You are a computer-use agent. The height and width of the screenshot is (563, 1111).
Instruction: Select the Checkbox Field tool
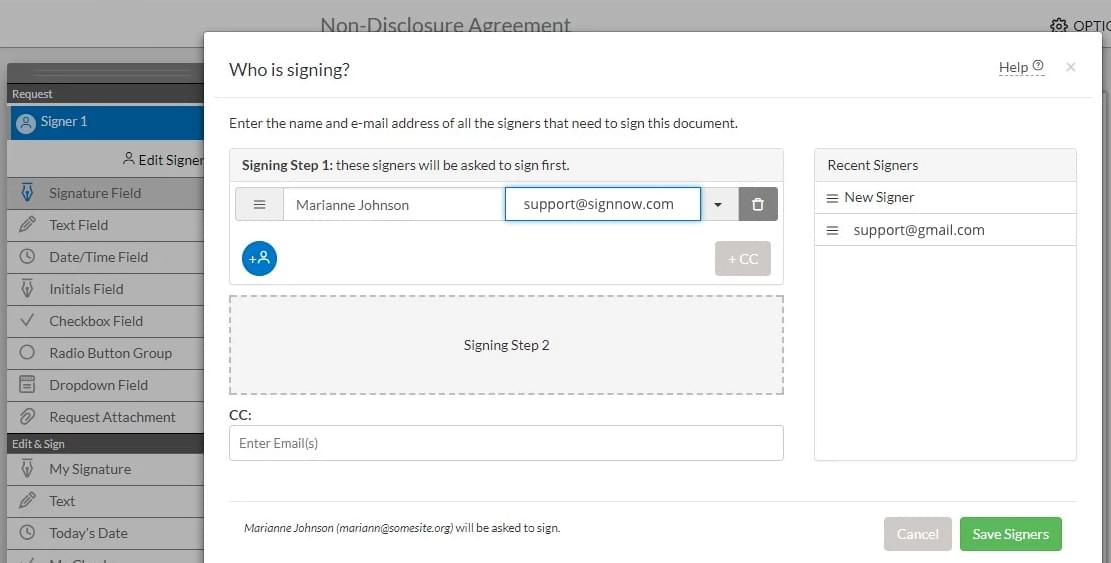pyautogui.click(x=96, y=321)
